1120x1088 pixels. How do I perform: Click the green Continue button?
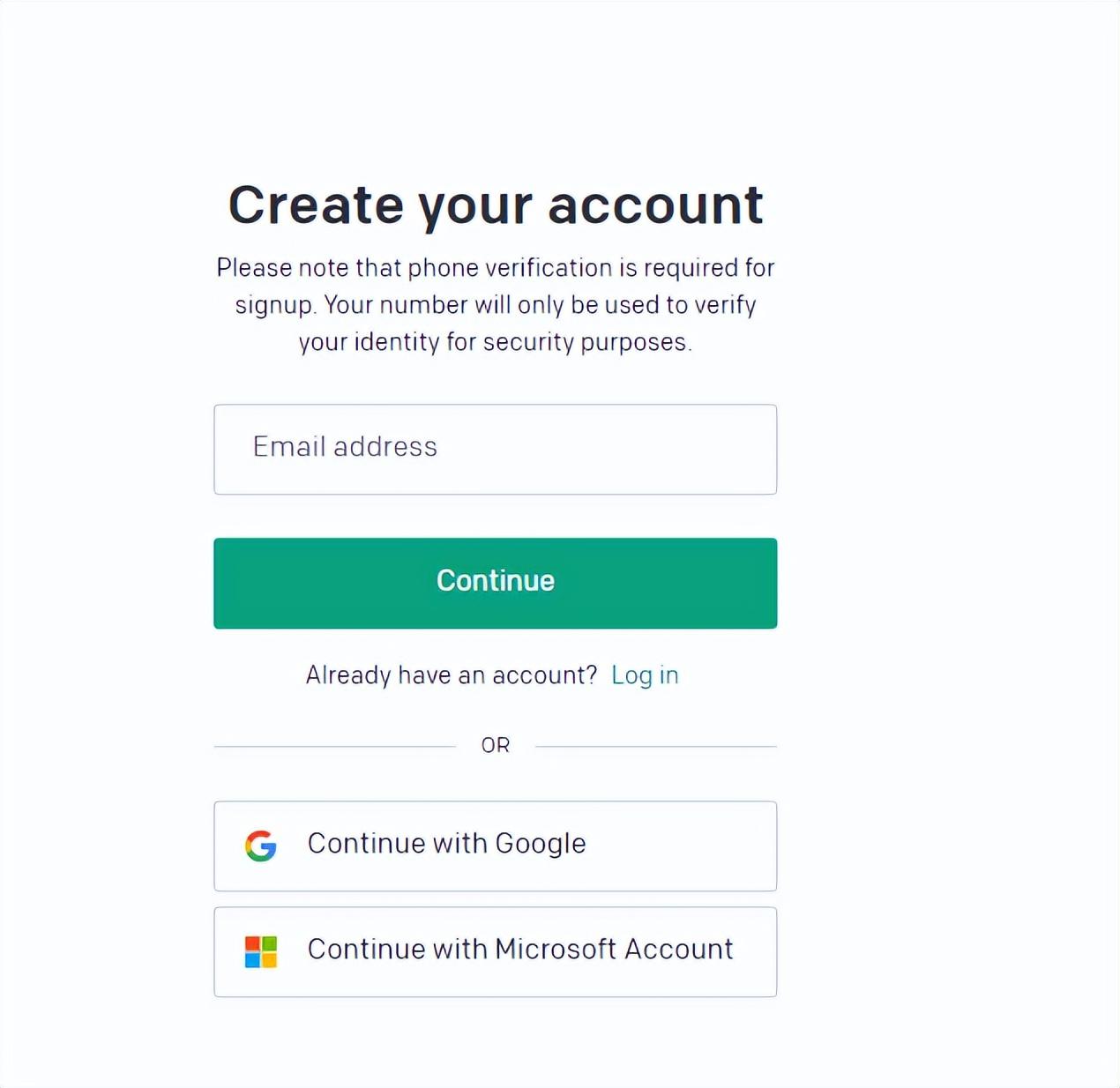tap(495, 584)
